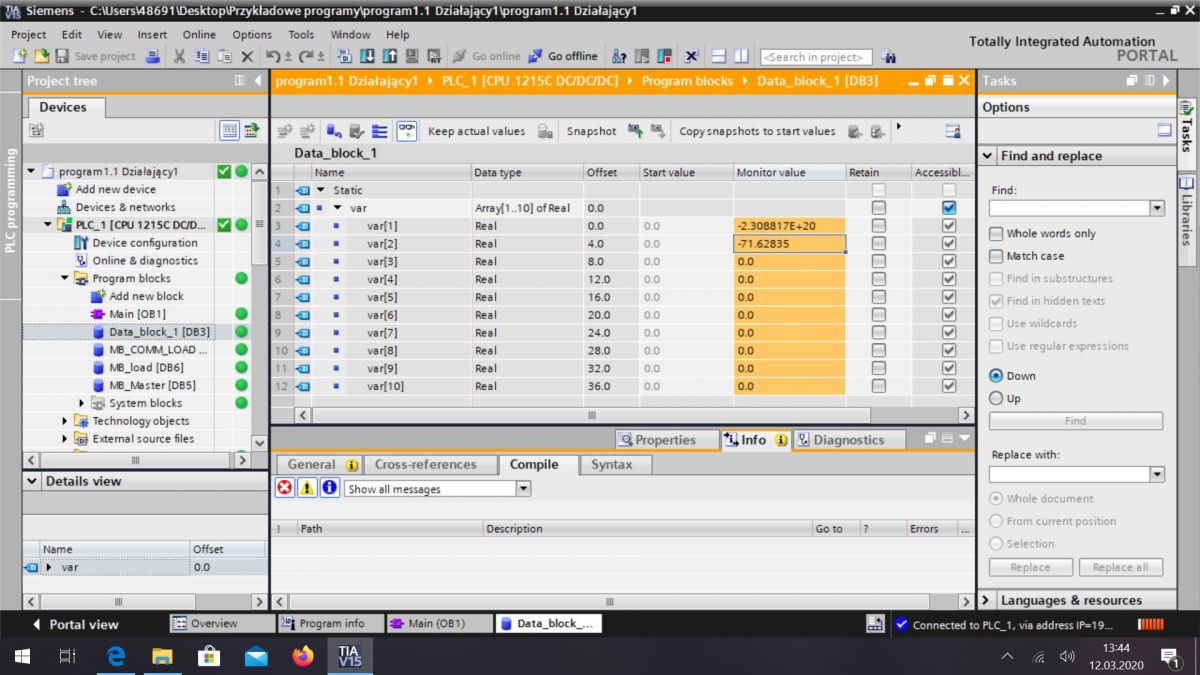Toggle Retain checkbox for var[1]
Viewport: 1200px width, 675px height.
878,225
